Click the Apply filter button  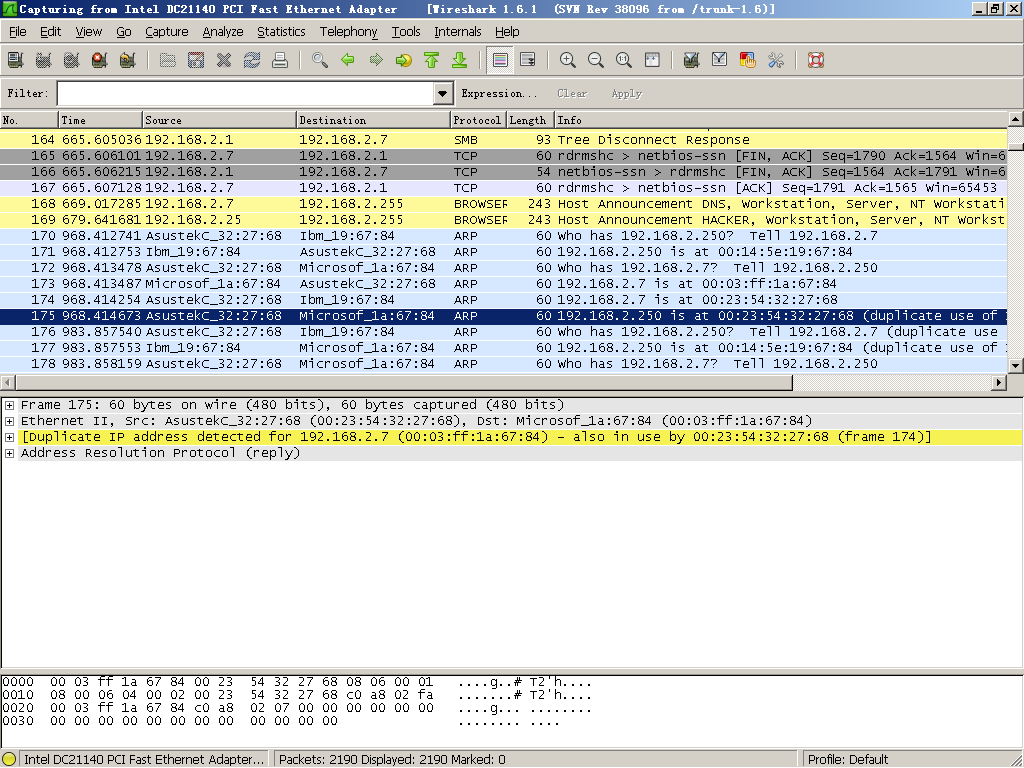tap(626, 93)
